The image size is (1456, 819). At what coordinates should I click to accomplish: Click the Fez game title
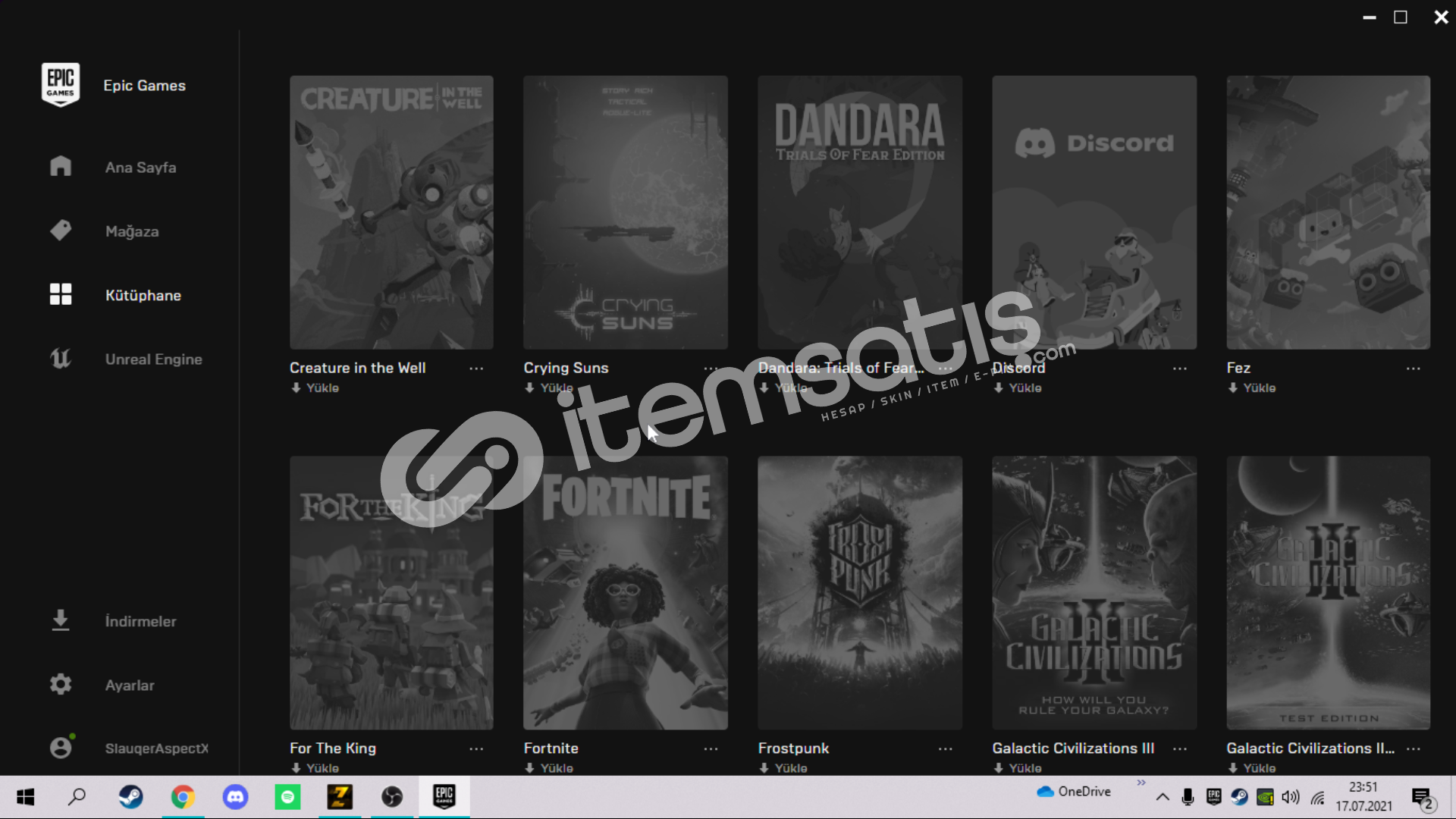point(1238,368)
